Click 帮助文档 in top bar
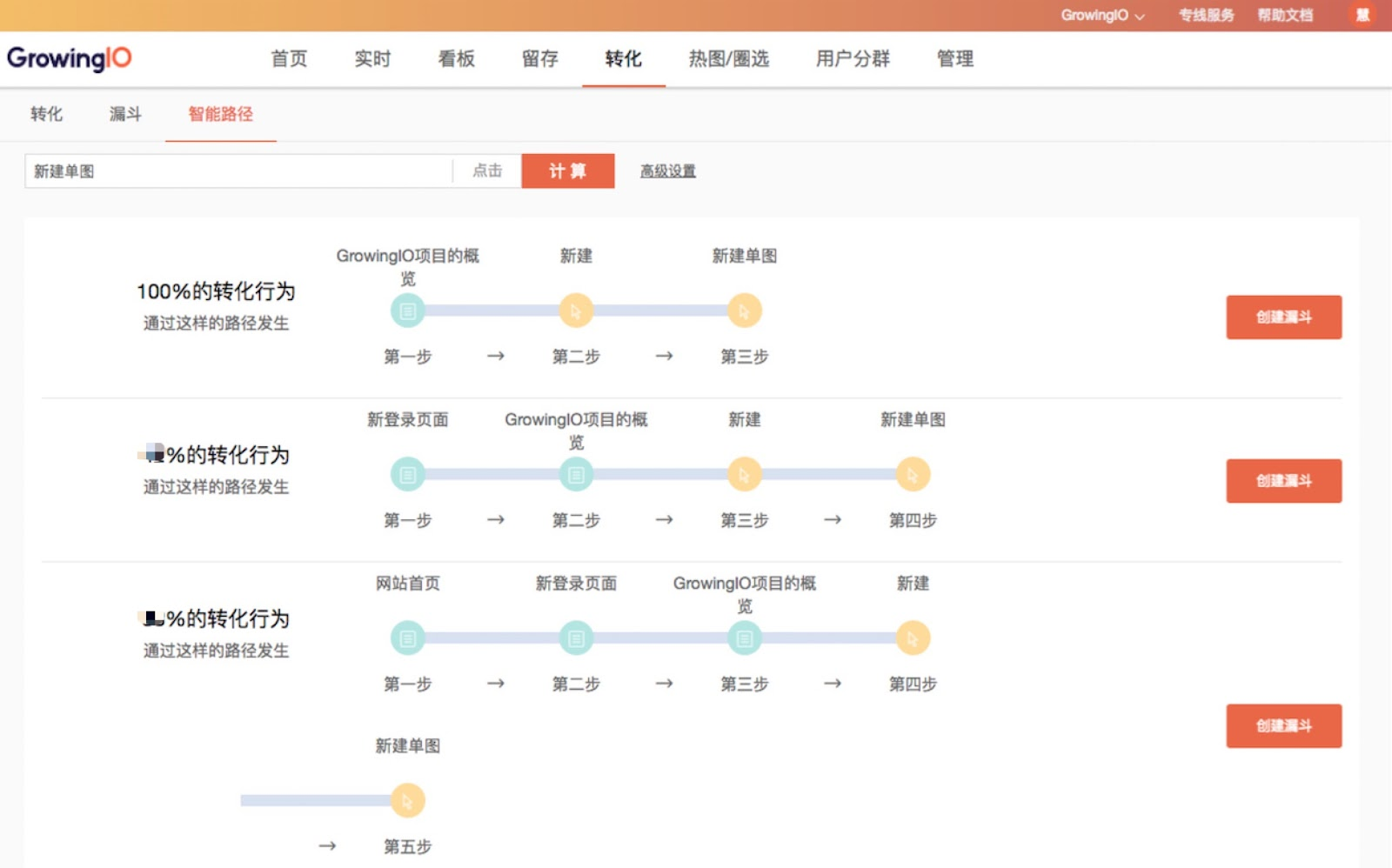This screenshot has width=1392, height=868. (1284, 15)
